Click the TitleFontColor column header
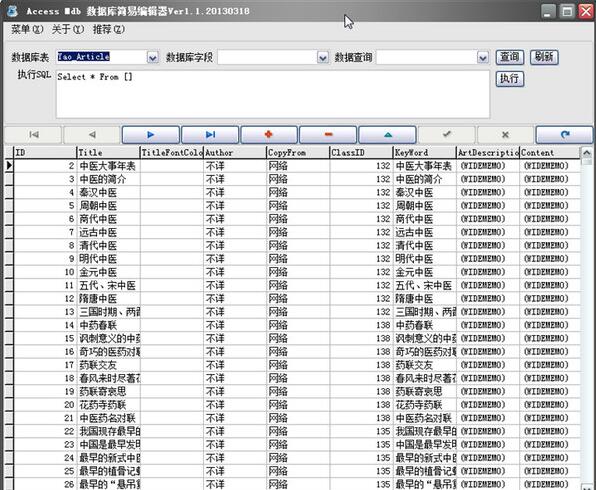Viewport: 596px width, 490px height. 172,152
